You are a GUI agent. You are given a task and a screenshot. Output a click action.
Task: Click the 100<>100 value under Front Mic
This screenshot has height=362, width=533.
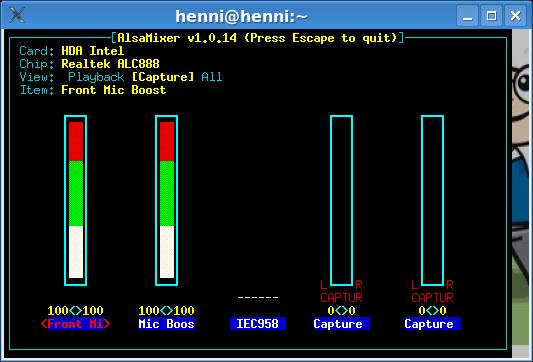pos(75,311)
